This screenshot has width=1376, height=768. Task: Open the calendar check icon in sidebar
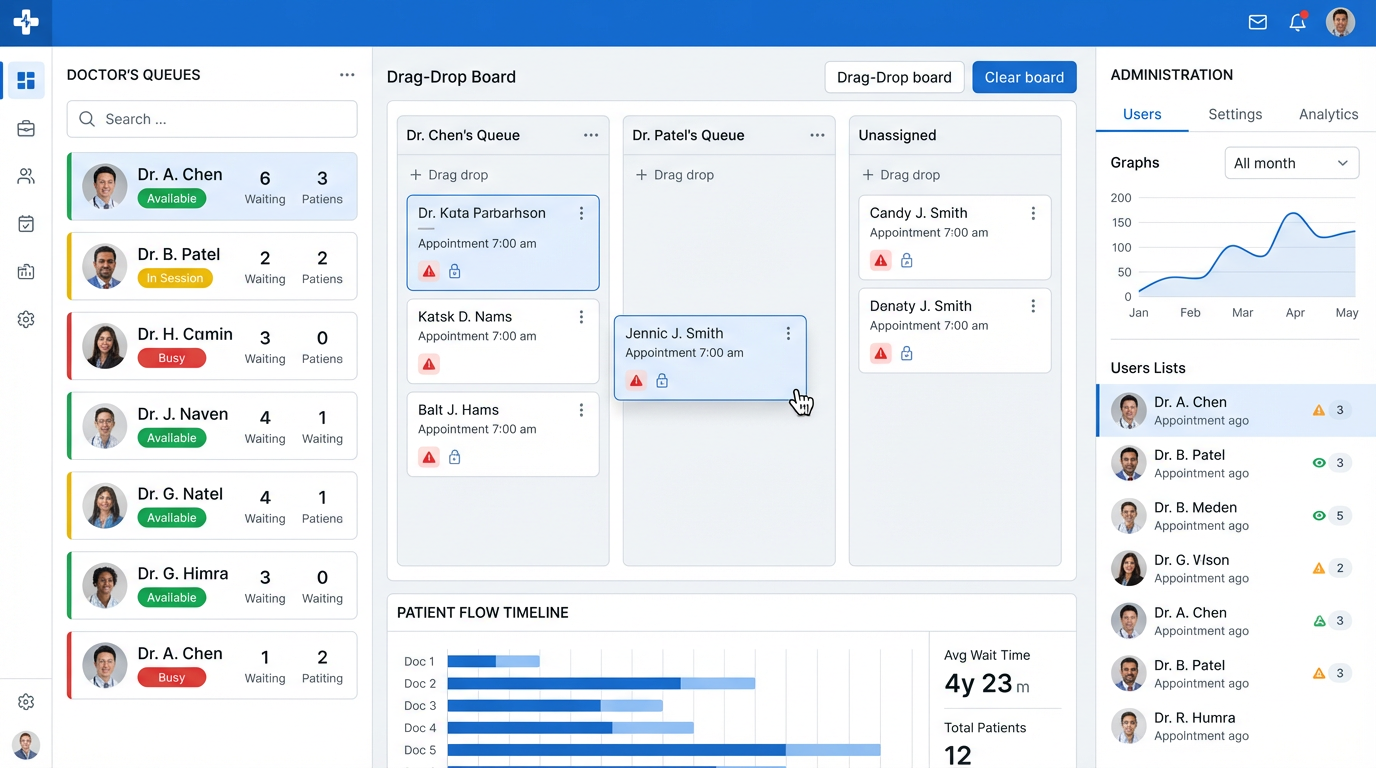(26, 224)
